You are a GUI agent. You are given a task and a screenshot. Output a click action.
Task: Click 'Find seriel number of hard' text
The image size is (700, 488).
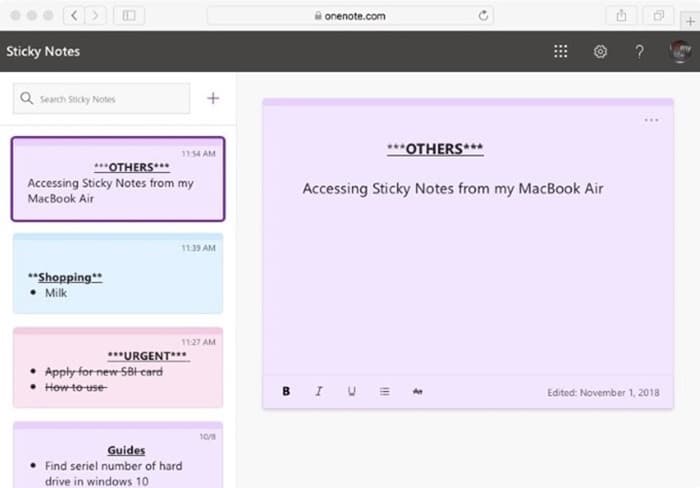(113, 466)
